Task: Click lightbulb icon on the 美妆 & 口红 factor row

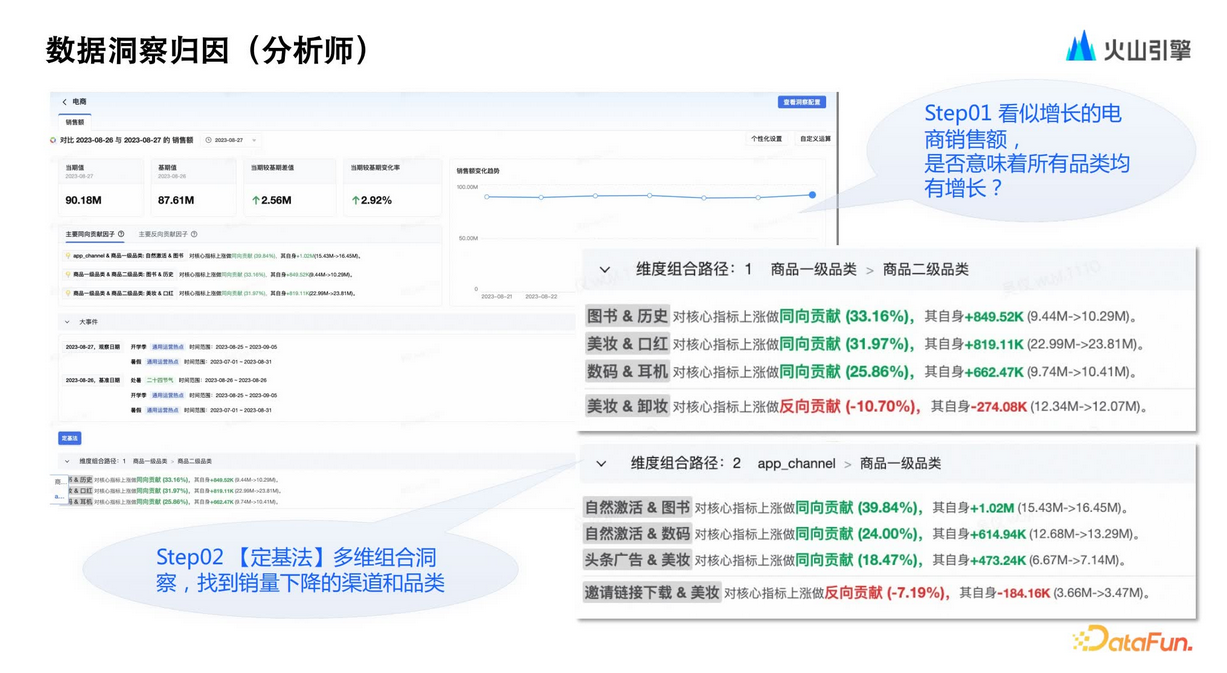Action: (x=68, y=293)
